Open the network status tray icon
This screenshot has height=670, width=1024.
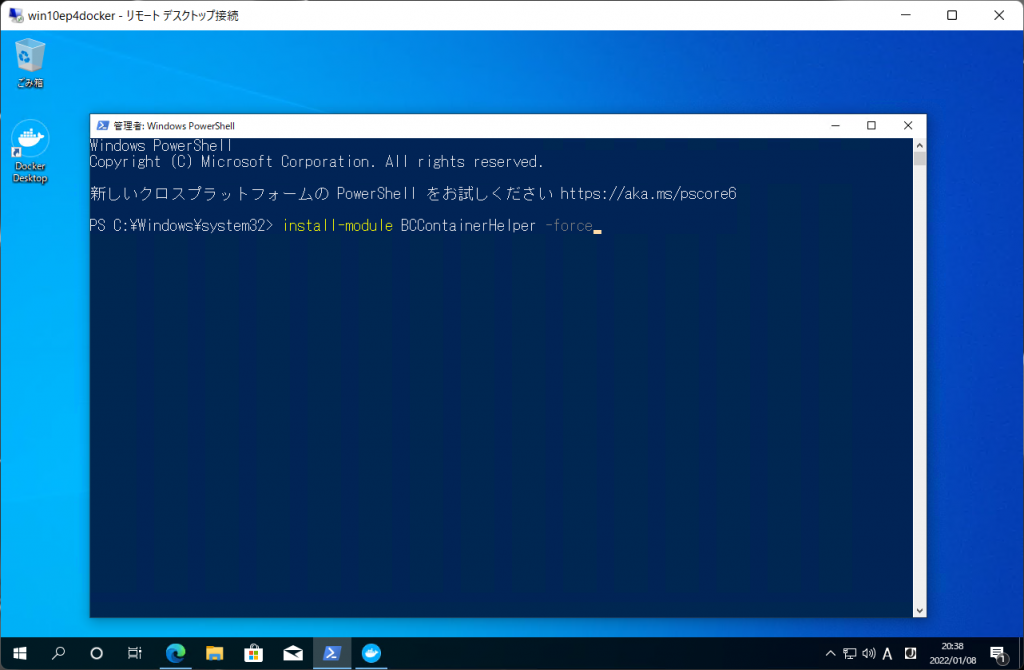tap(850, 653)
